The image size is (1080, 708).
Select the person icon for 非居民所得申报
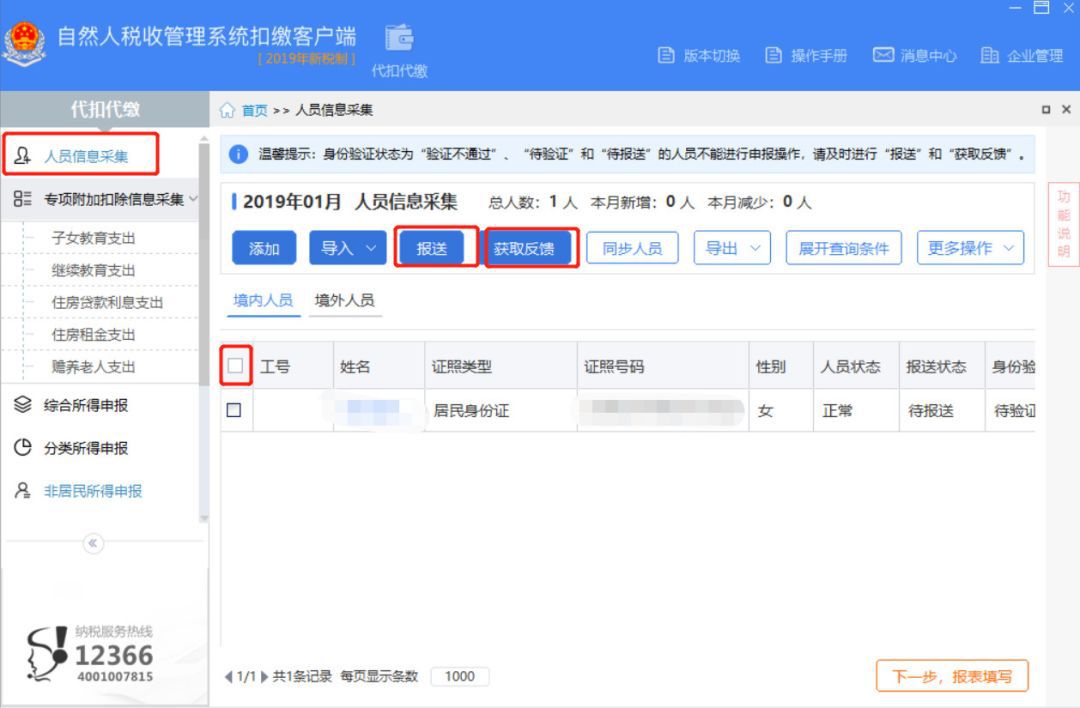tap(22, 490)
